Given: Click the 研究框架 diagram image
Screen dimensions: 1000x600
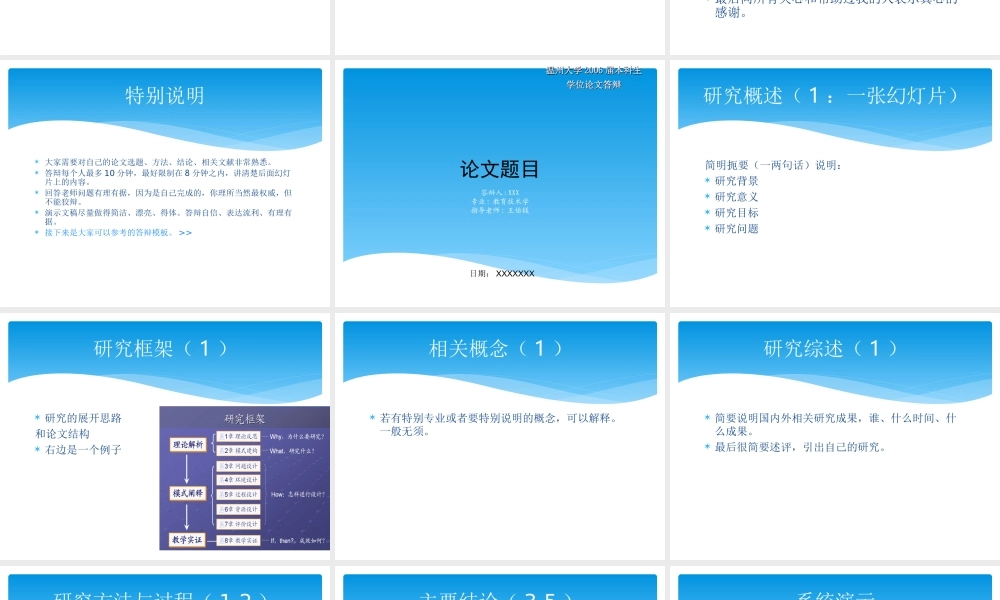Looking at the screenshot, I should click(x=245, y=480).
